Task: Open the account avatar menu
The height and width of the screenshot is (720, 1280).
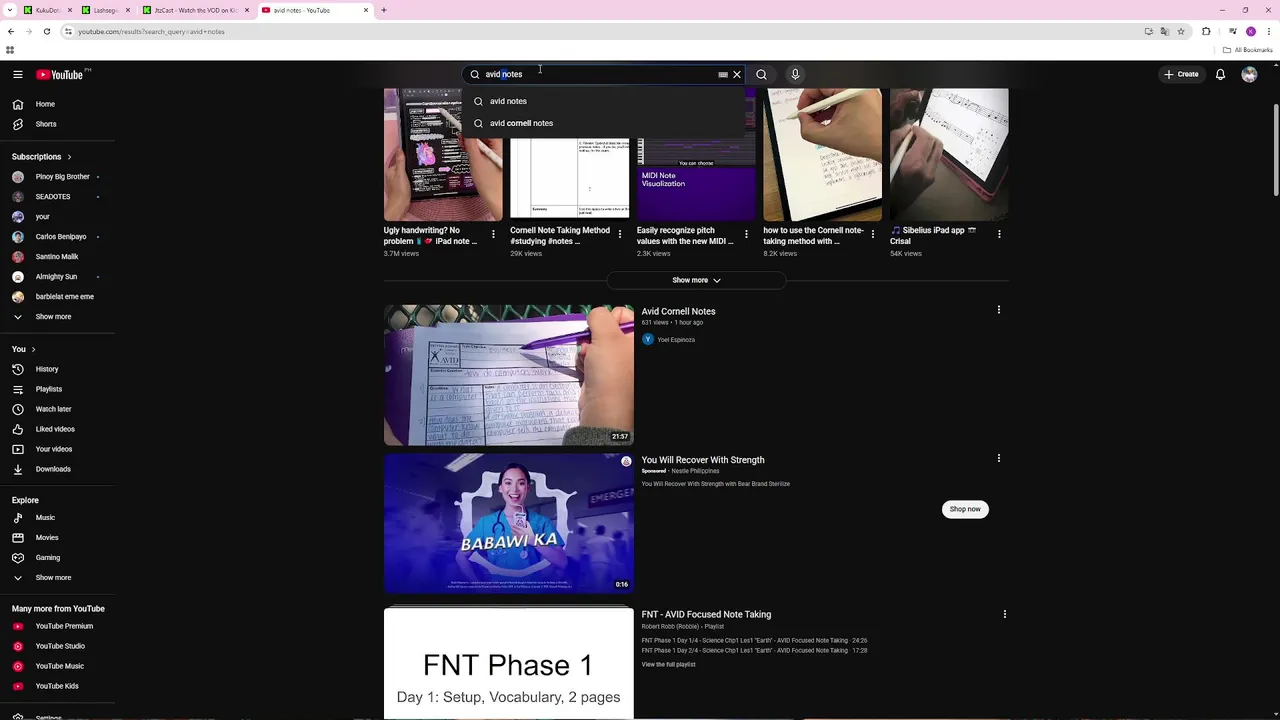Action: coord(1249,74)
